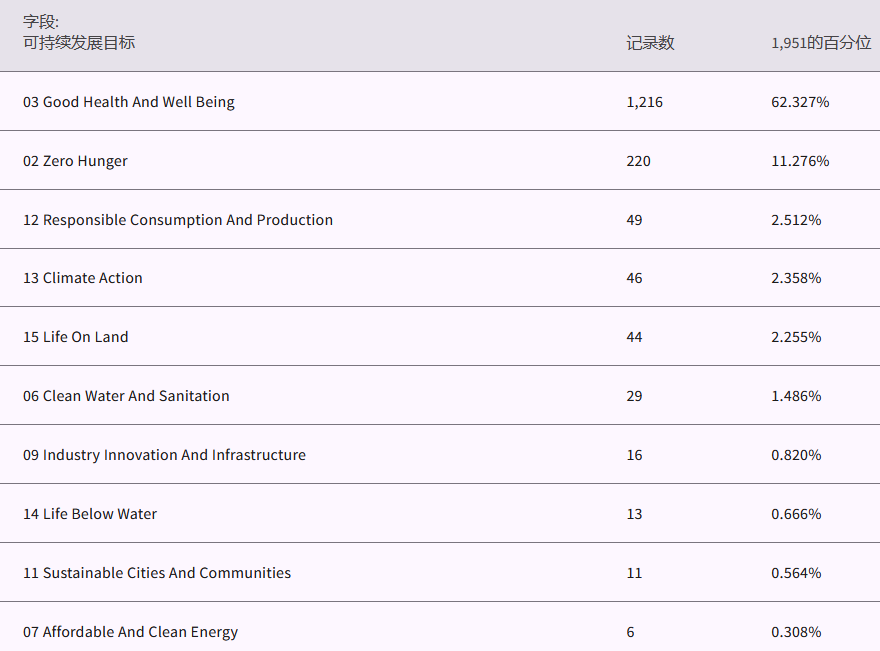Viewport: 880px width, 651px height.
Task: Click the 1.486% percentage value
Action: click(x=796, y=396)
